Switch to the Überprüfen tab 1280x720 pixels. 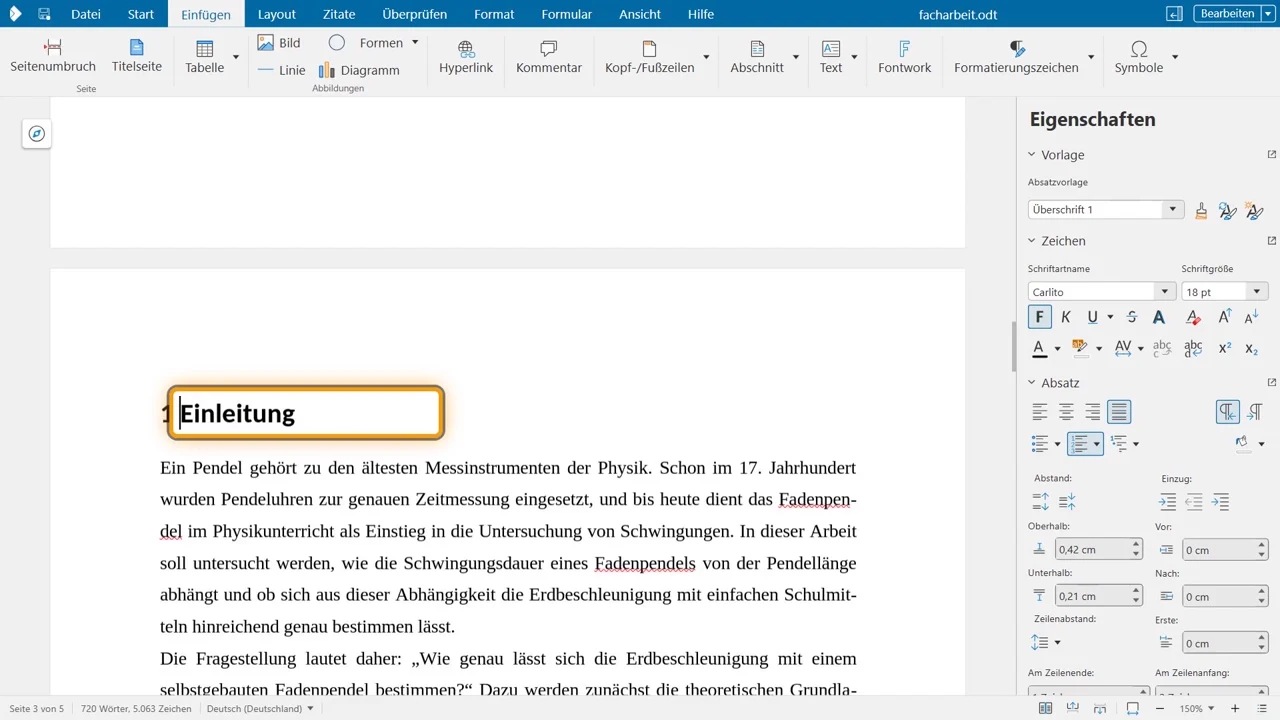415,14
